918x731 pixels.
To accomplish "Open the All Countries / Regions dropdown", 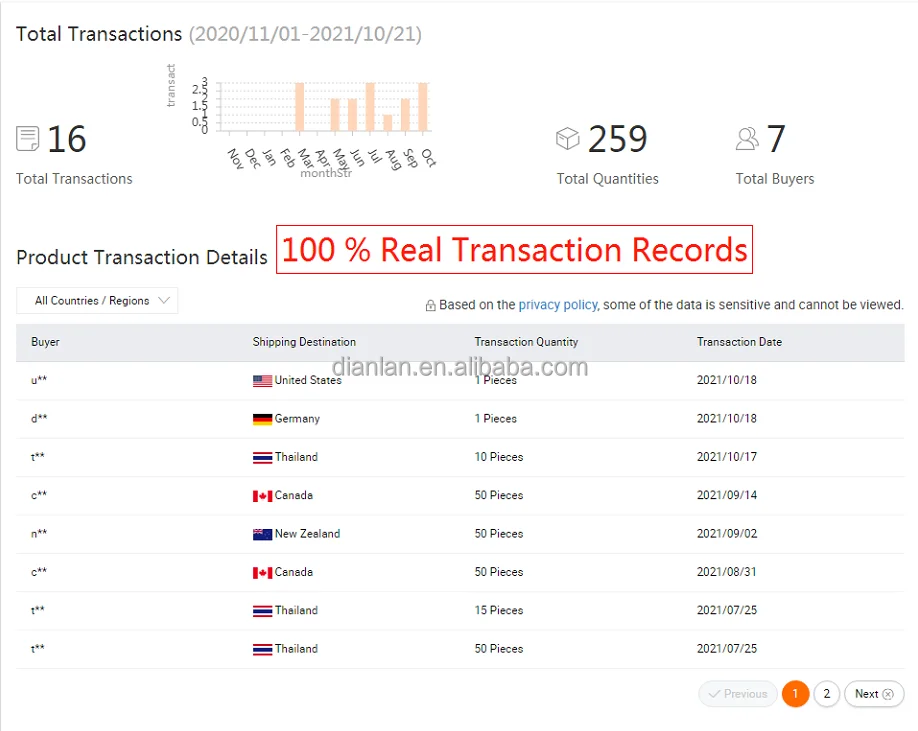I will (x=97, y=300).
